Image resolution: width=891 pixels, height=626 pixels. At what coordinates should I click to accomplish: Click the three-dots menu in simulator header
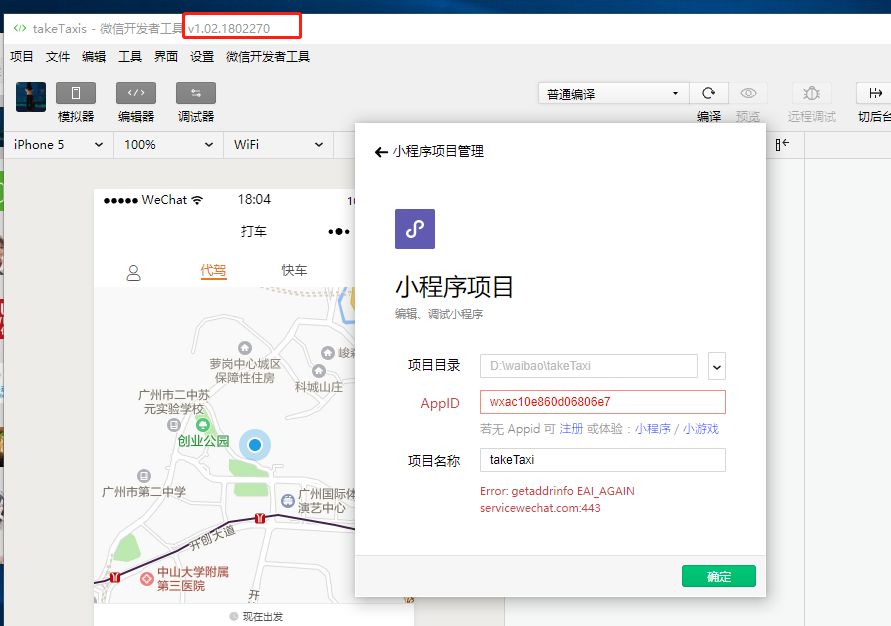pos(339,231)
